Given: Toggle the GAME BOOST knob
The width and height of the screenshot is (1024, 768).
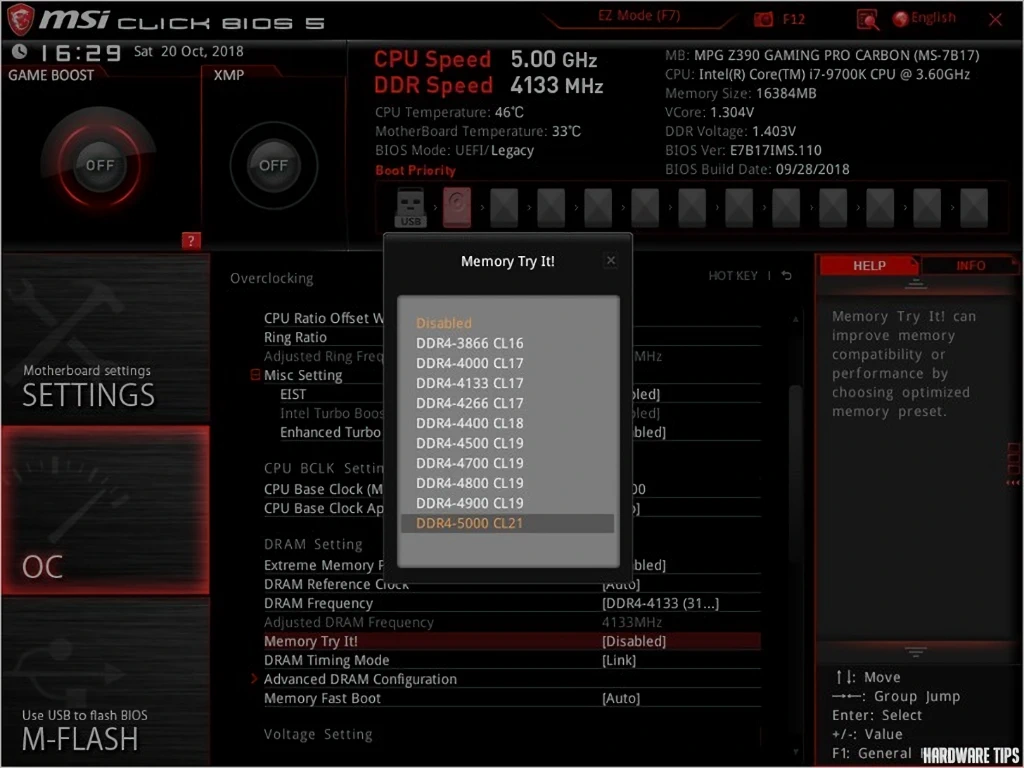Looking at the screenshot, I should point(99,165).
